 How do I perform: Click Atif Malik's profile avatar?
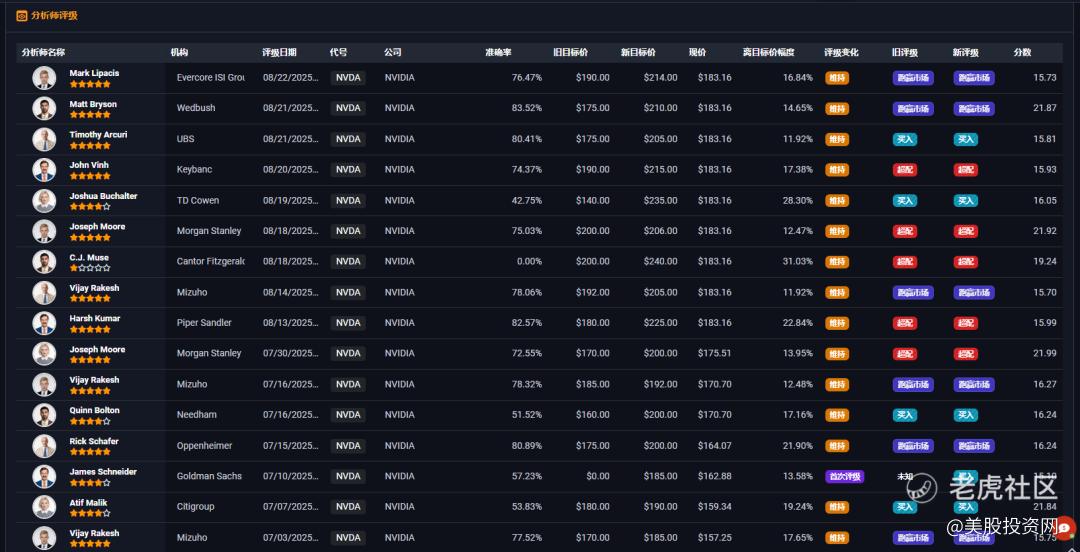click(x=44, y=507)
